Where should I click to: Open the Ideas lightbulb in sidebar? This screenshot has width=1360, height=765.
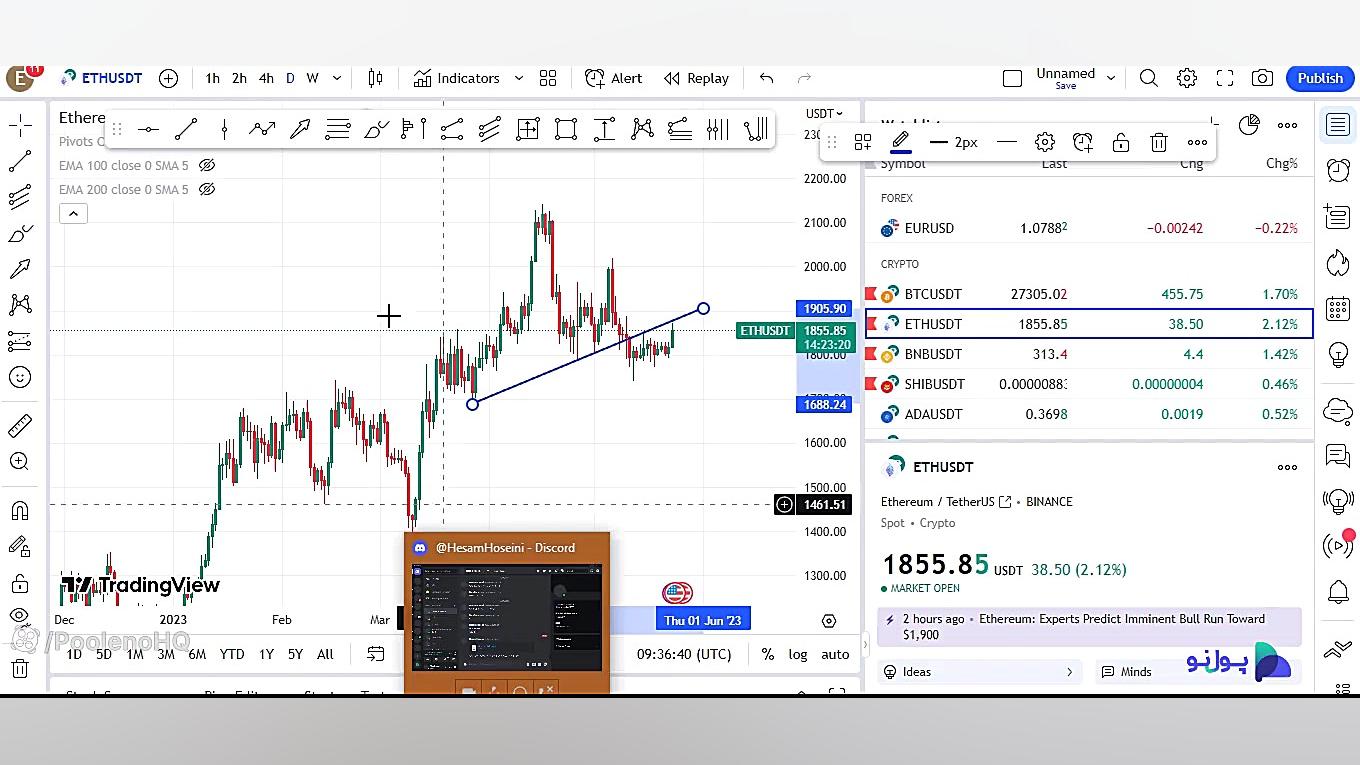1338,354
